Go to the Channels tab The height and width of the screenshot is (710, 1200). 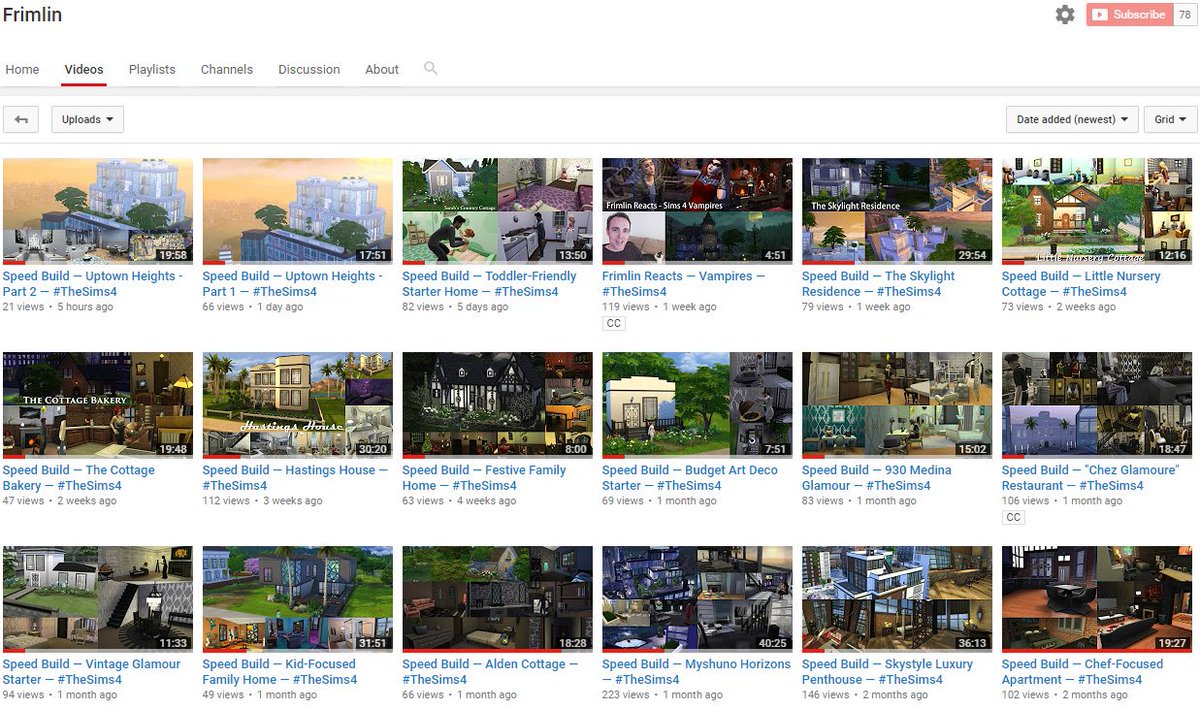tap(227, 69)
